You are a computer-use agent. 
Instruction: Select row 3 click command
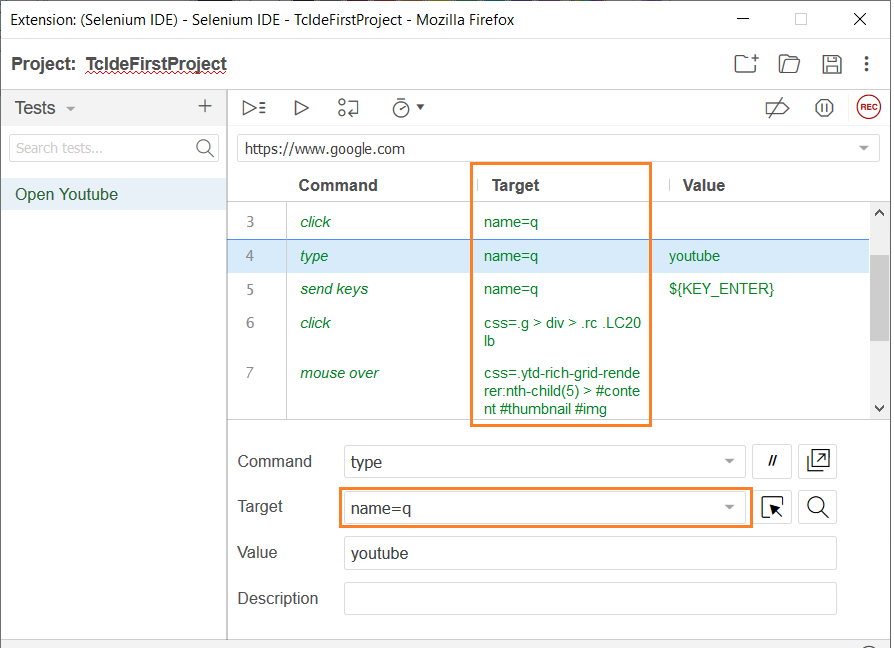point(547,222)
